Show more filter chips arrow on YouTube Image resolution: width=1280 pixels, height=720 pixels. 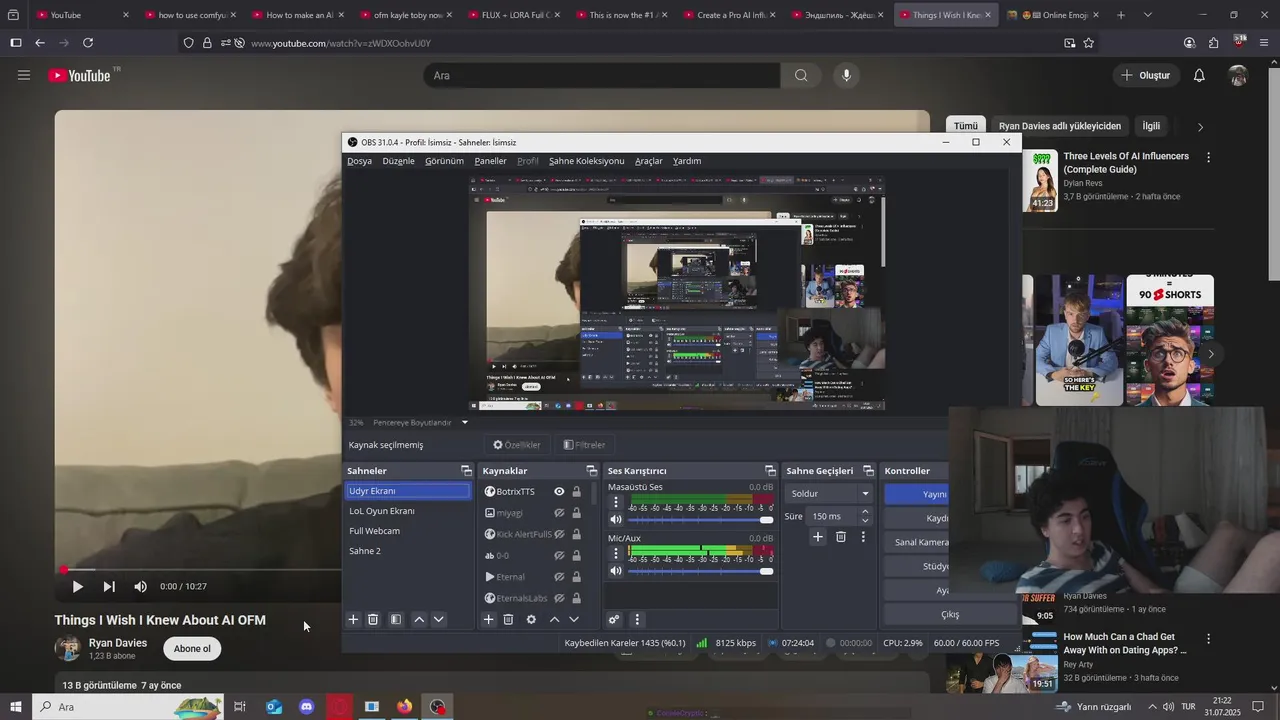pyautogui.click(x=1200, y=127)
